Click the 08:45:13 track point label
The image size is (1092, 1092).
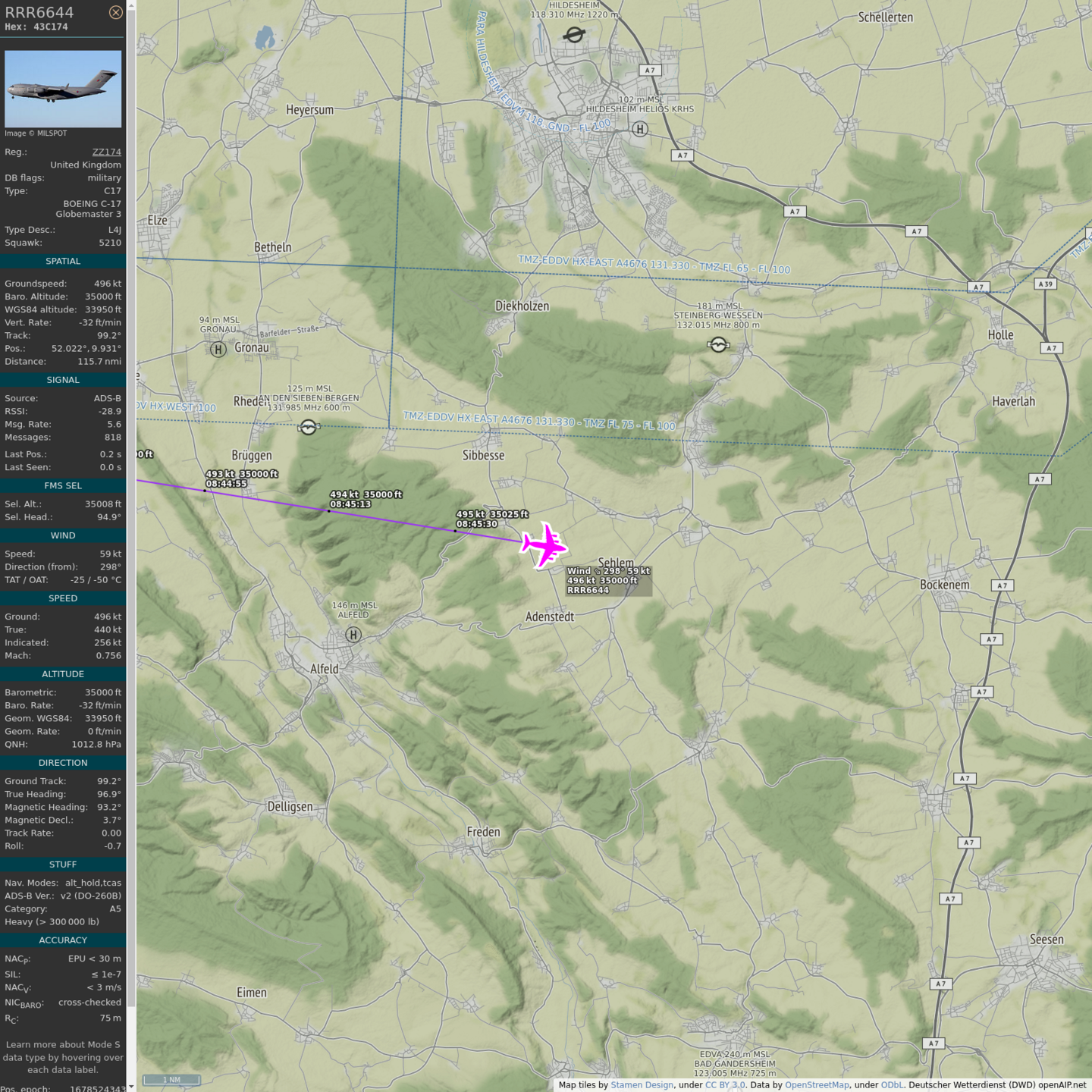coord(350,504)
